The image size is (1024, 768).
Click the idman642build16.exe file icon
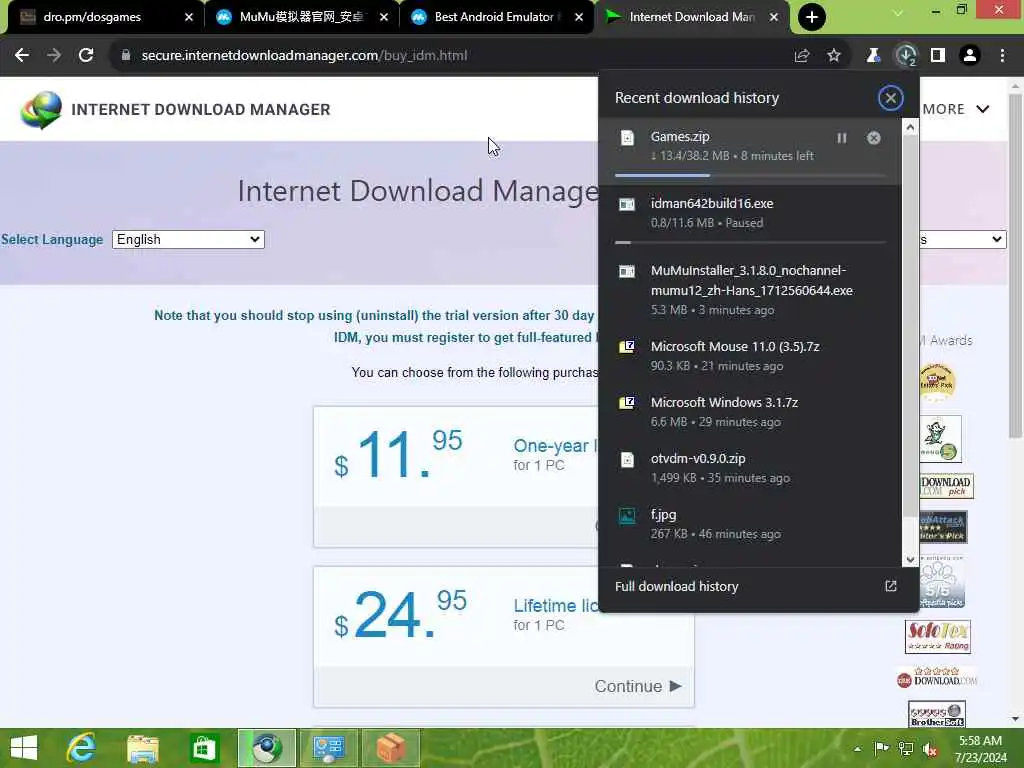627,204
